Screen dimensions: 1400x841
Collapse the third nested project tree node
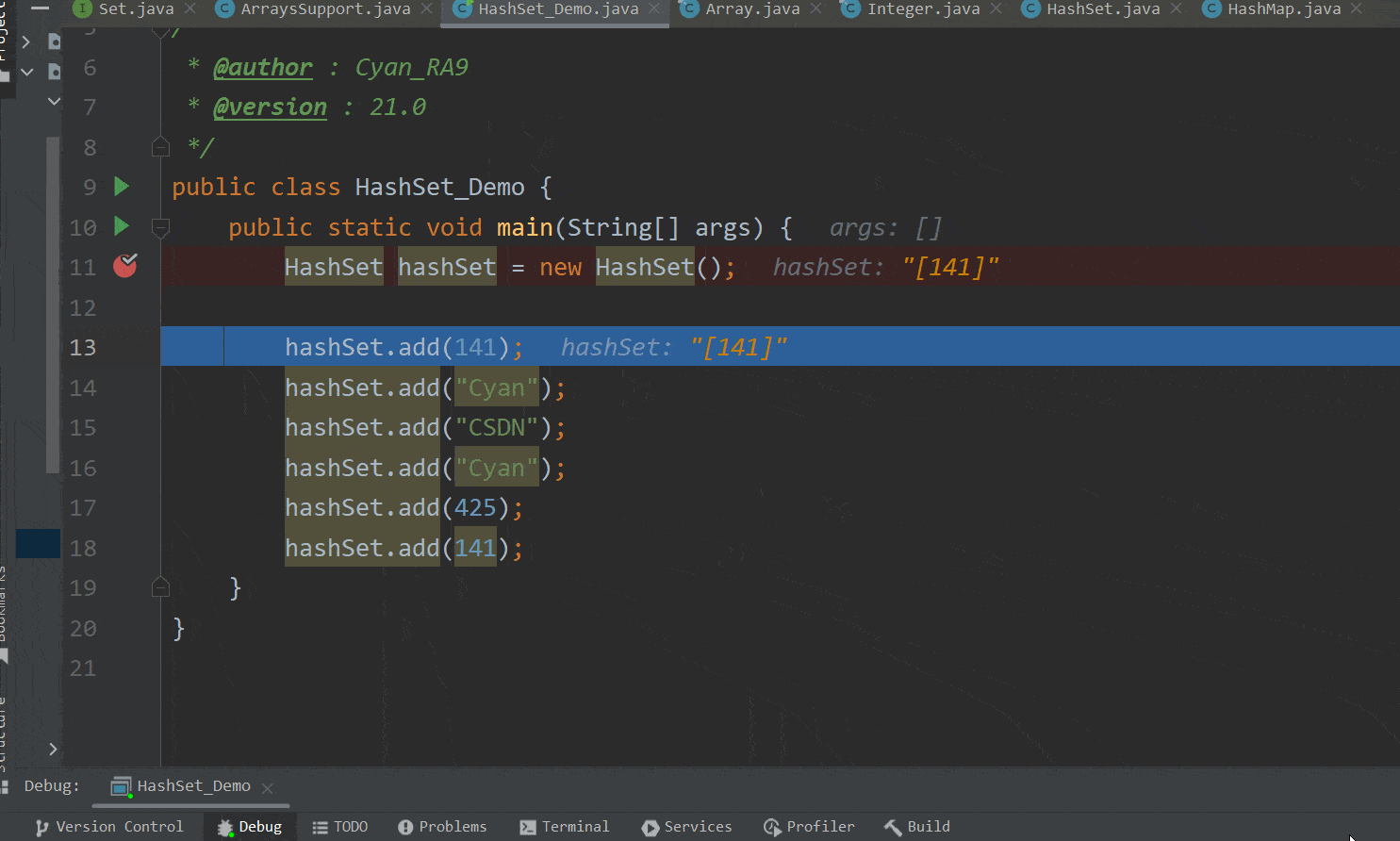click(x=54, y=101)
